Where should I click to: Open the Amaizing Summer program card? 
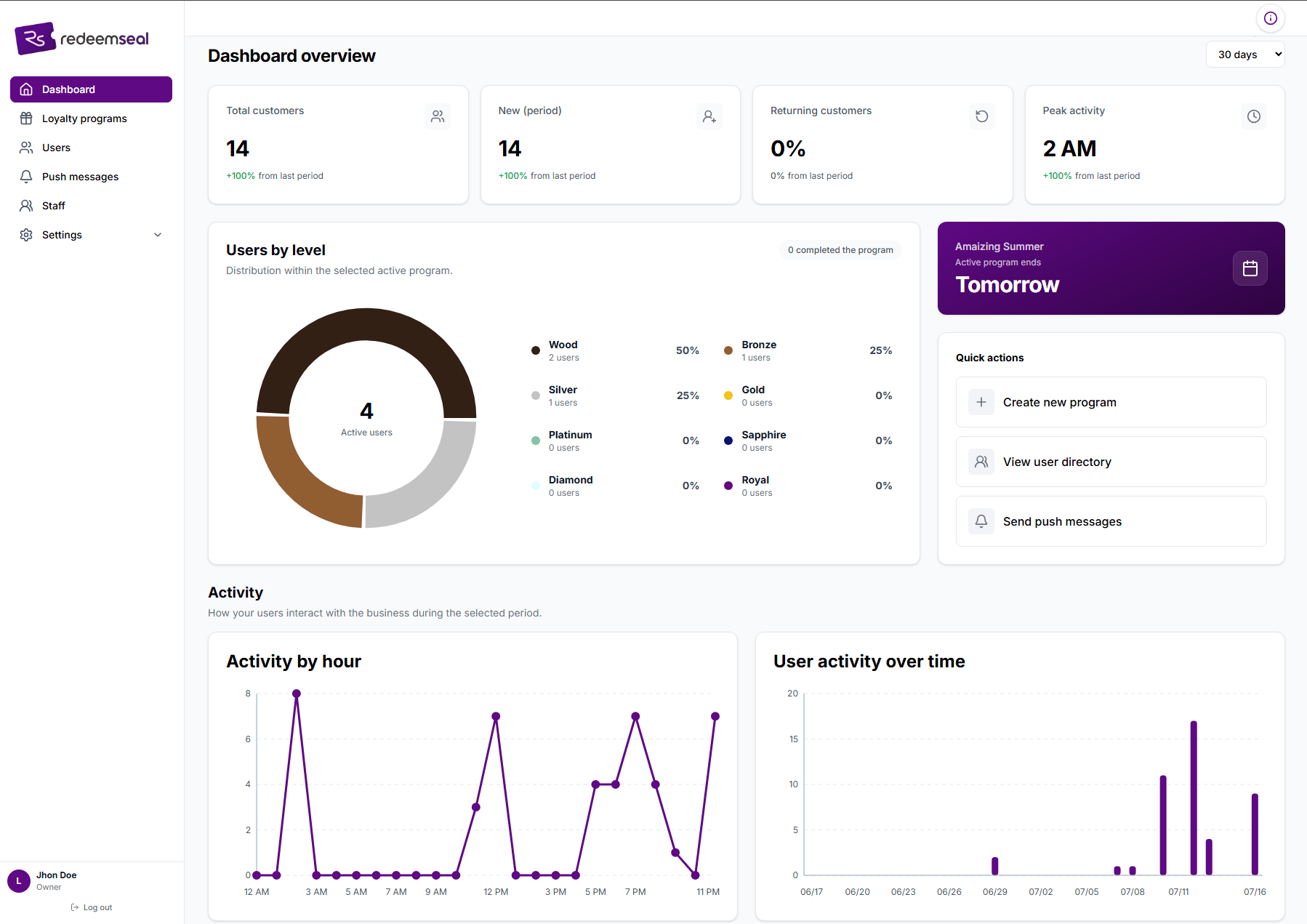click(x=1111, y=268)
